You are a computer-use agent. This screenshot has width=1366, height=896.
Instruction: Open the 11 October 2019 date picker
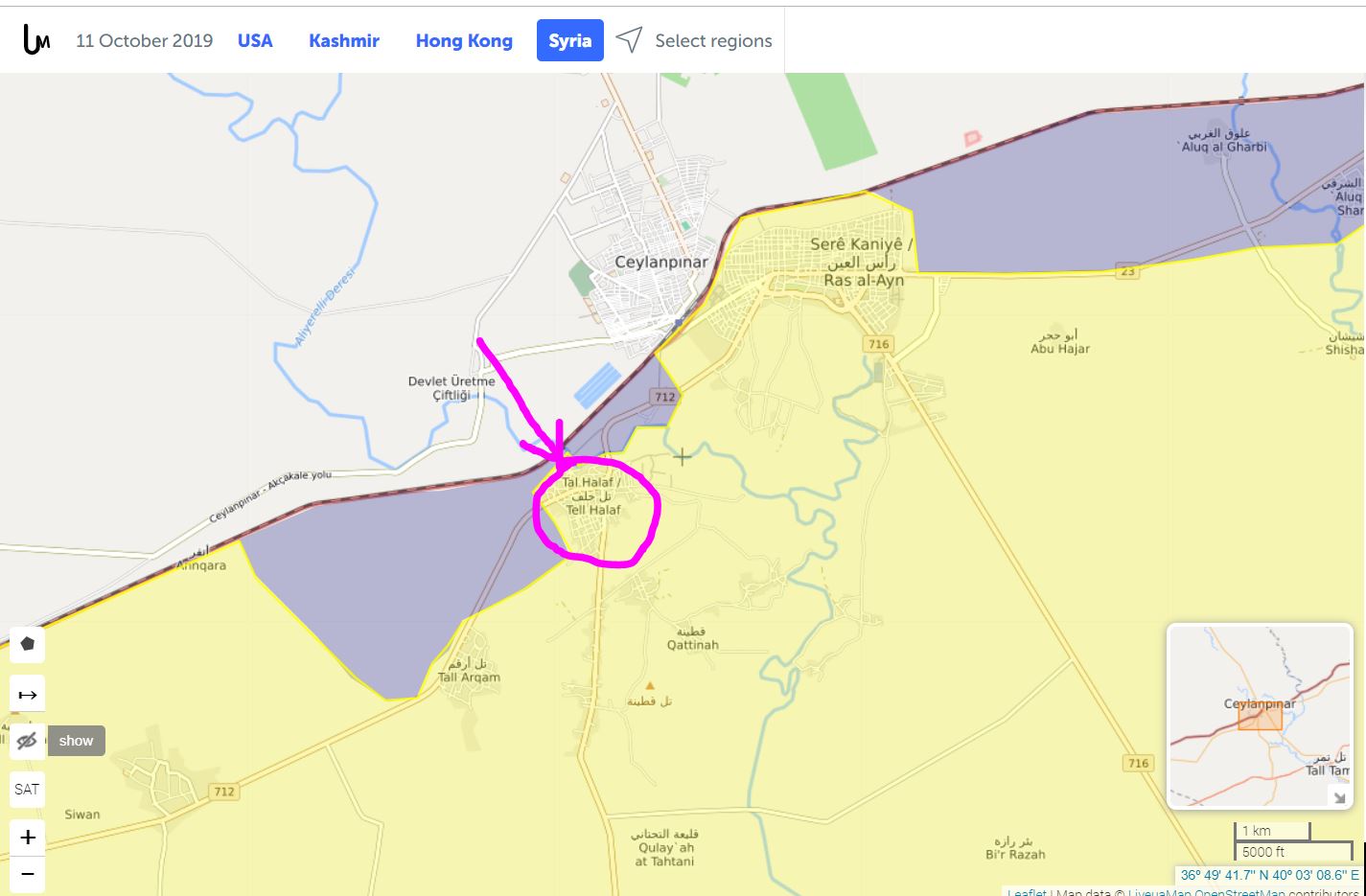tap(144, 40)
